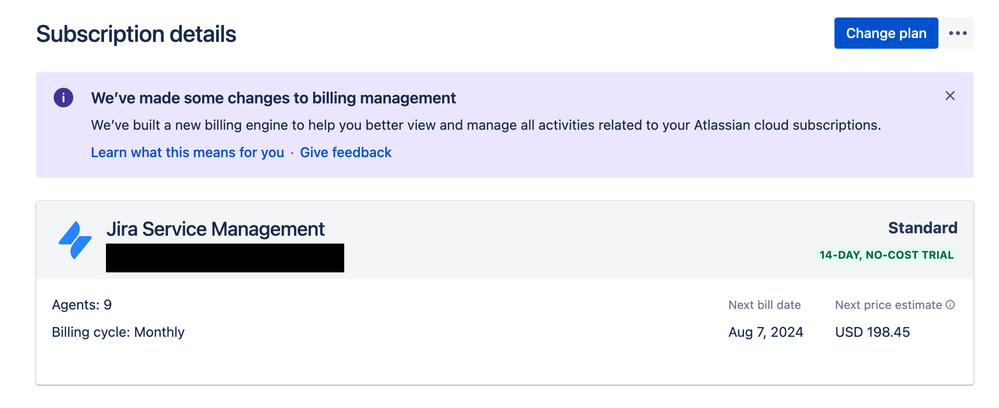
Task: Click the Next price estimate label
Action: tap(888, 305)
